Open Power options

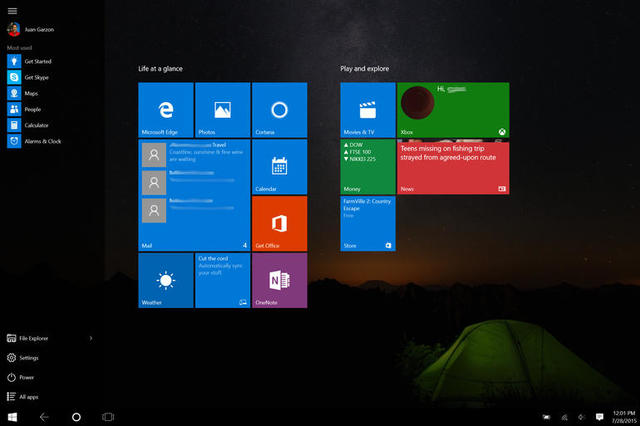(x=20, y=377)
